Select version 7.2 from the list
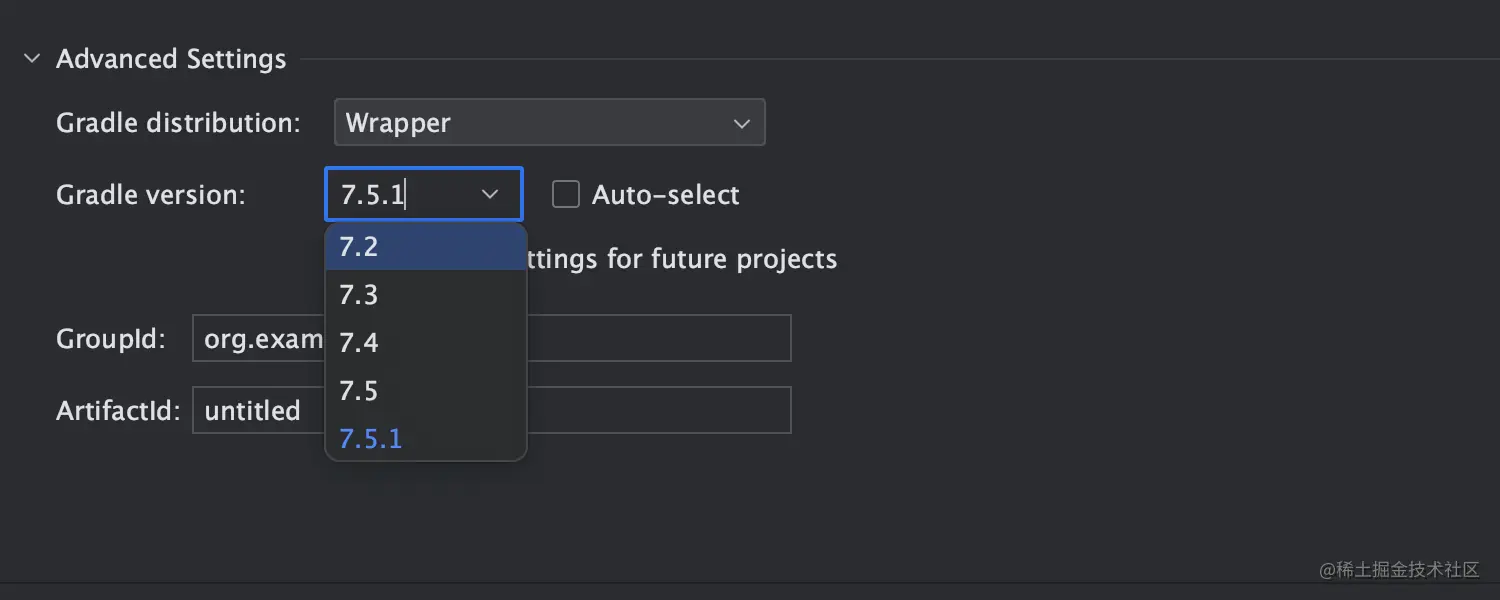This screenshot has width=1500, height=600. [x=426, y=247]
